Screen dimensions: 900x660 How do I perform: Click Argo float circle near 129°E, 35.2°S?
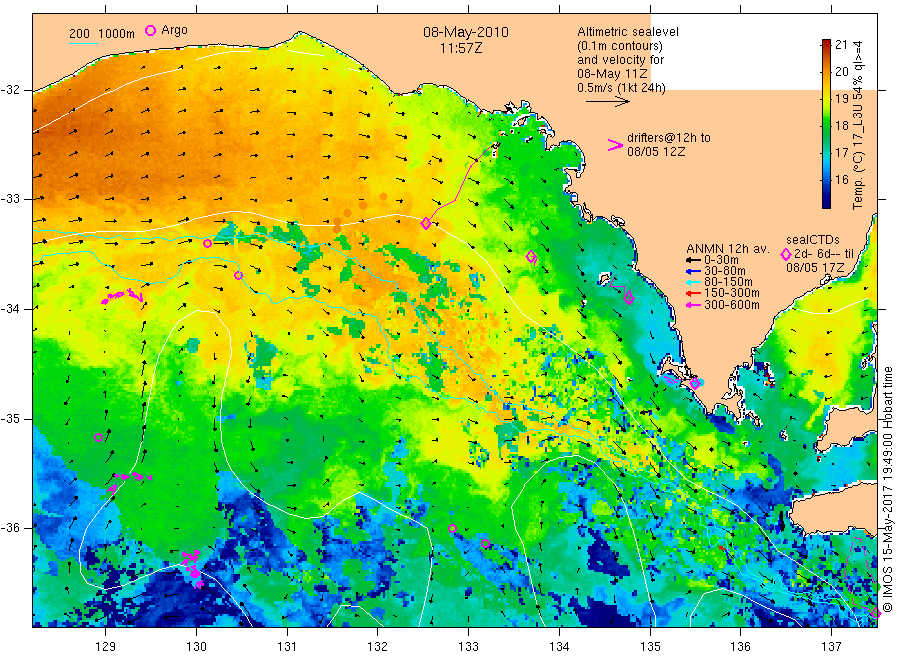point(98,437)
